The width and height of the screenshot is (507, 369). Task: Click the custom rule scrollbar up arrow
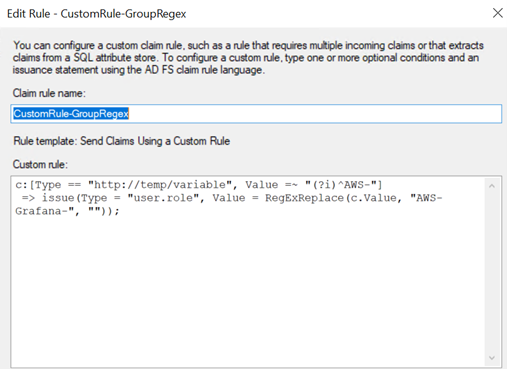point(492,186)
